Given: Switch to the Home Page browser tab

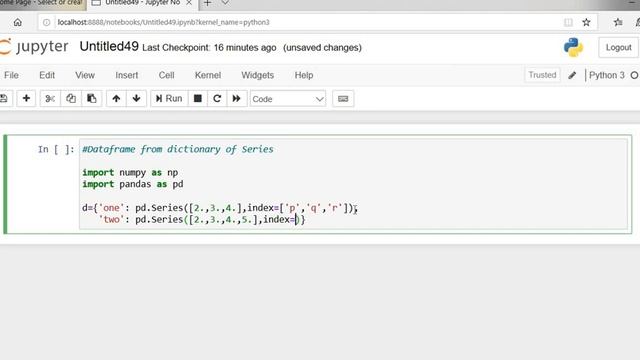Looking at the screenshot, I should click(x=42, y=3).
